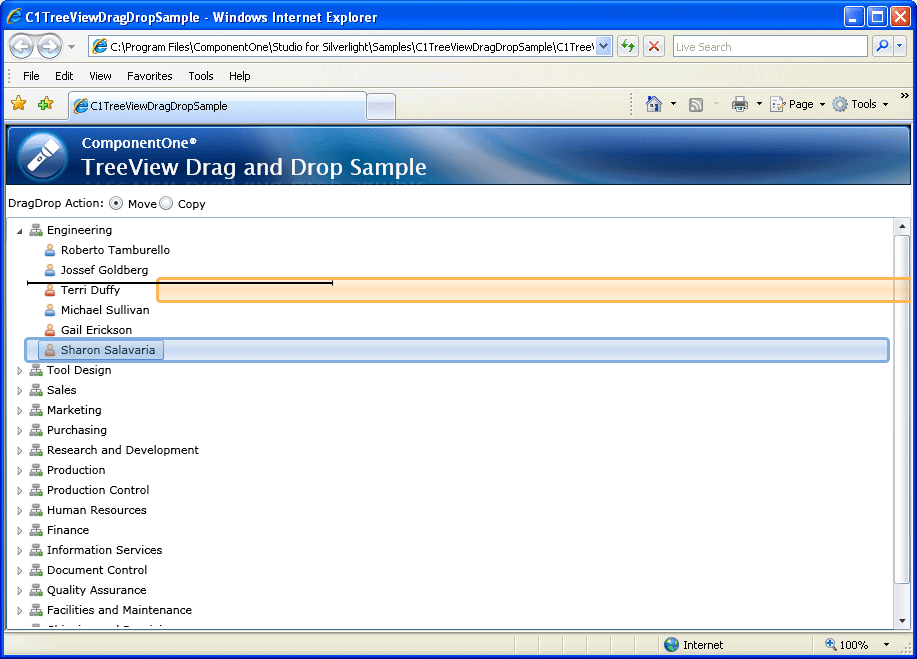Click the Page toolbar button

coord(797,103)
